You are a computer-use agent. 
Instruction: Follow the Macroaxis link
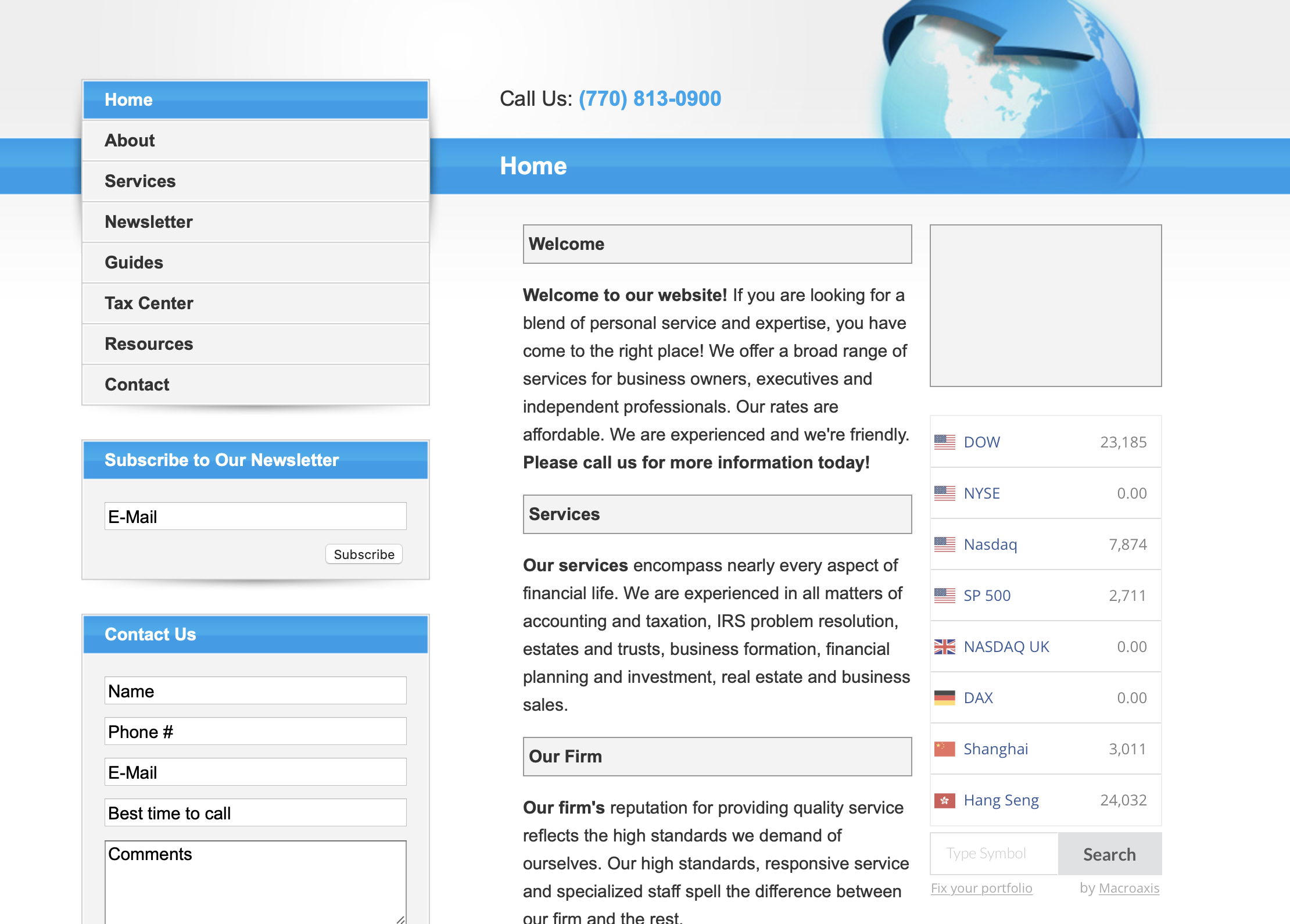[1128, 888]
